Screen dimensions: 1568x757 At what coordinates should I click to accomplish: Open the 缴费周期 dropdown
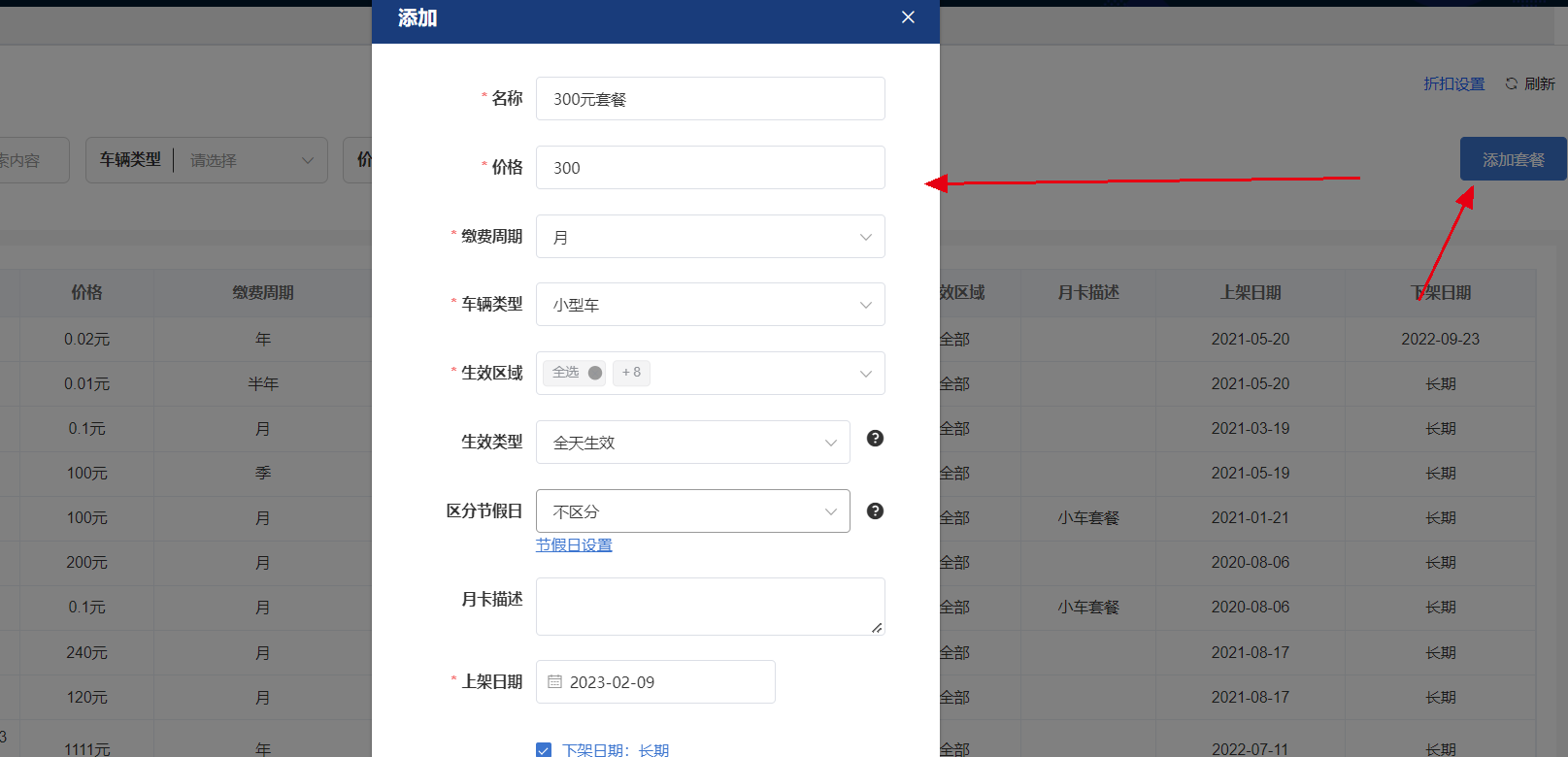[x=711, y=237]
